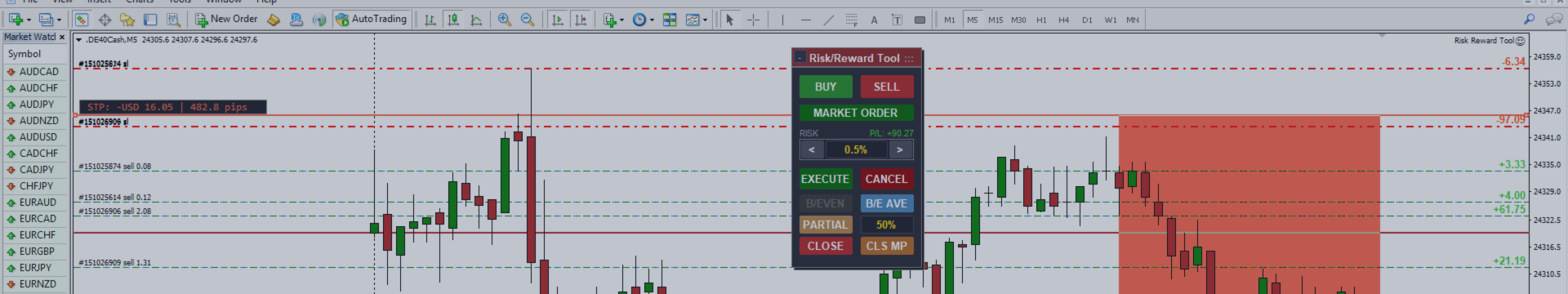
Task: Click the New Order button
Action: point(226,20)
